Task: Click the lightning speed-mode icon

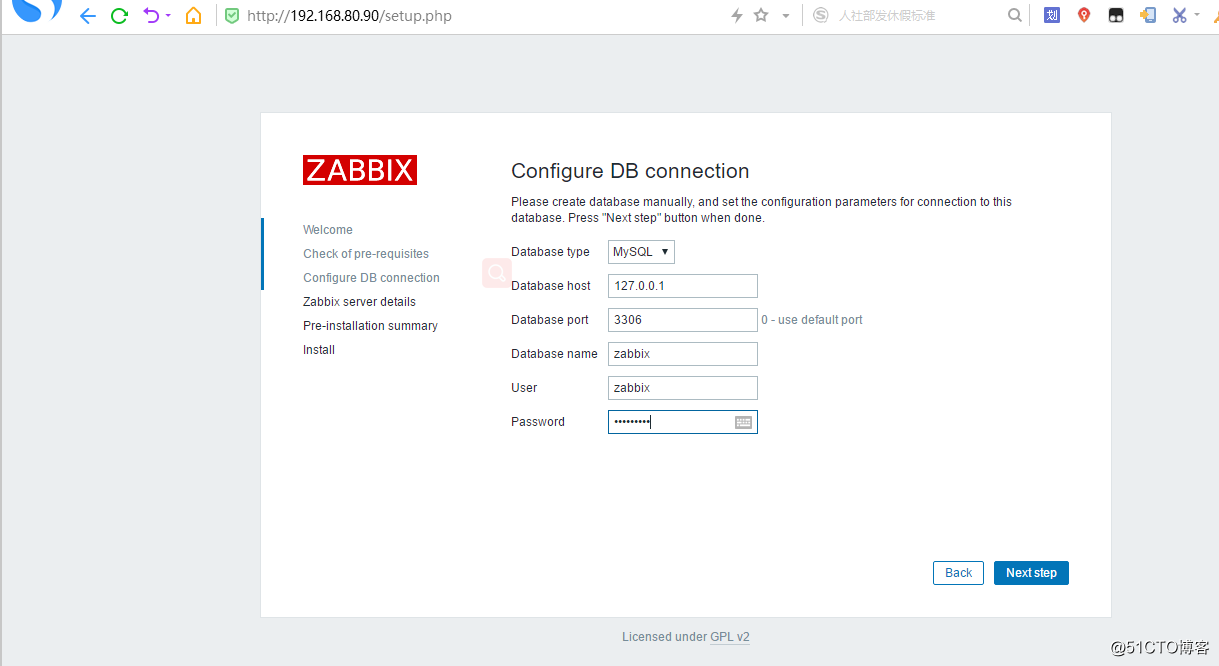Action: point(737,16)
